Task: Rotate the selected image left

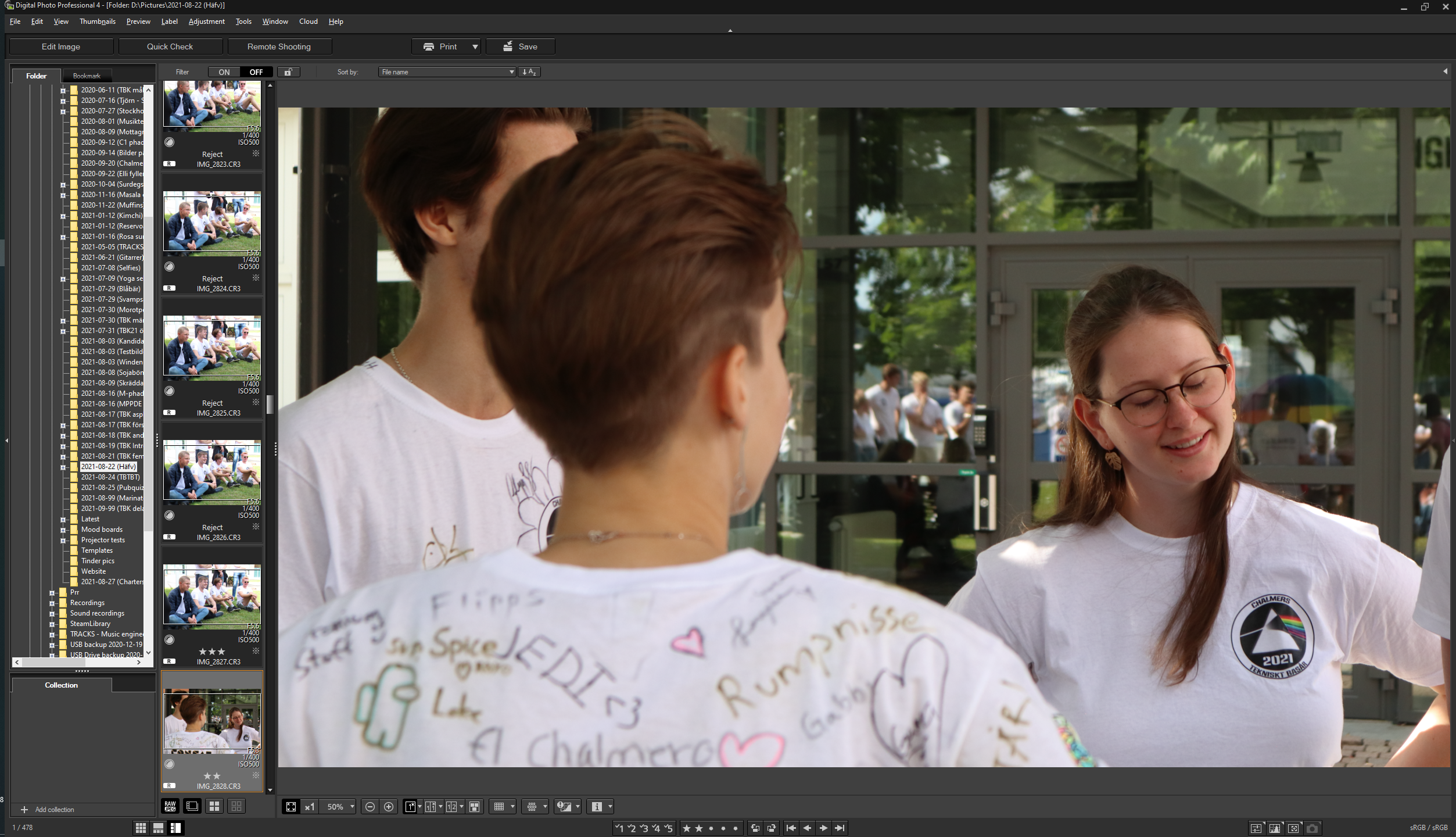Action: pos(754,828)
